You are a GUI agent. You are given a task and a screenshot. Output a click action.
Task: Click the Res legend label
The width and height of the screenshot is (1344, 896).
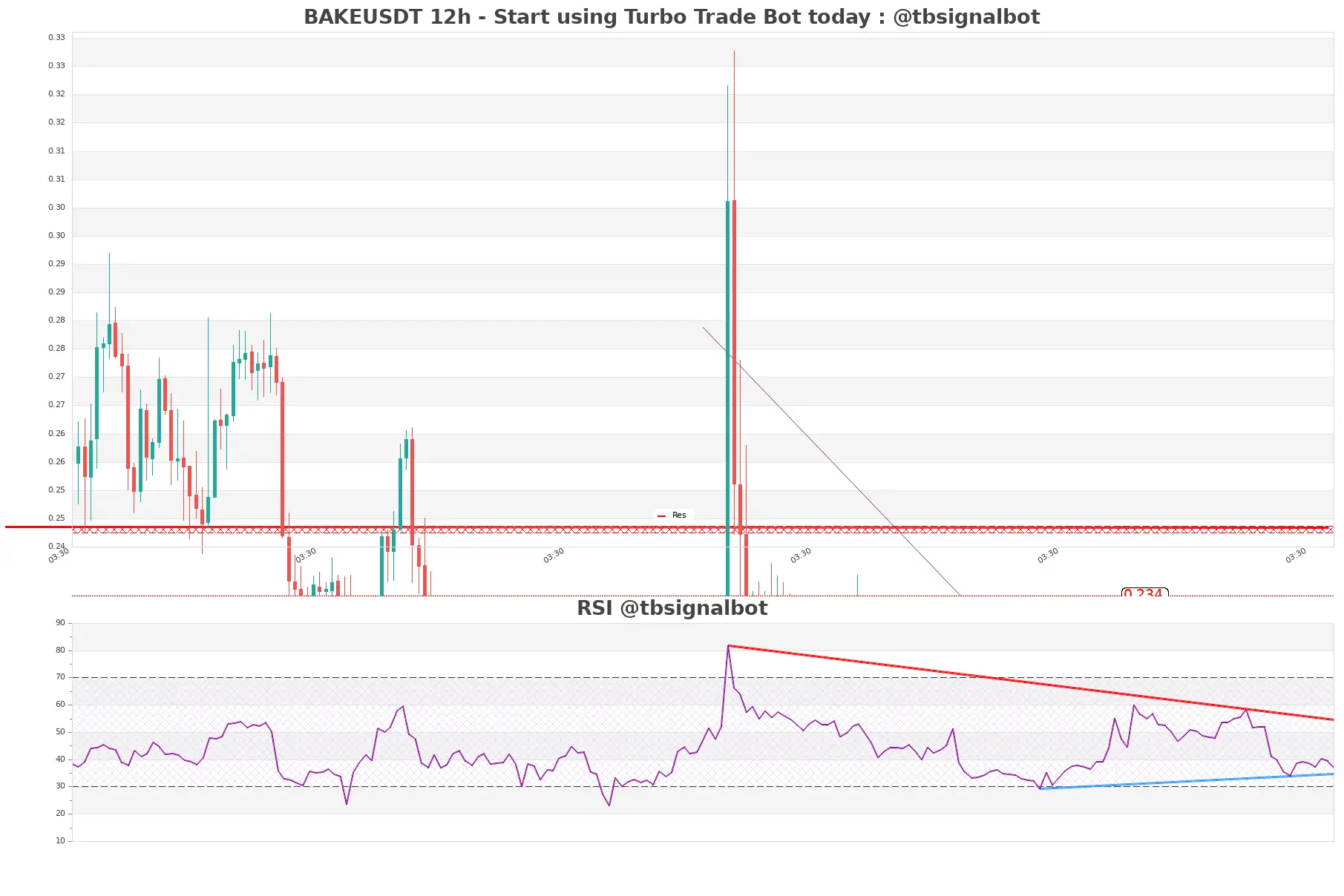pyautogui.click(x=679, y=515)
